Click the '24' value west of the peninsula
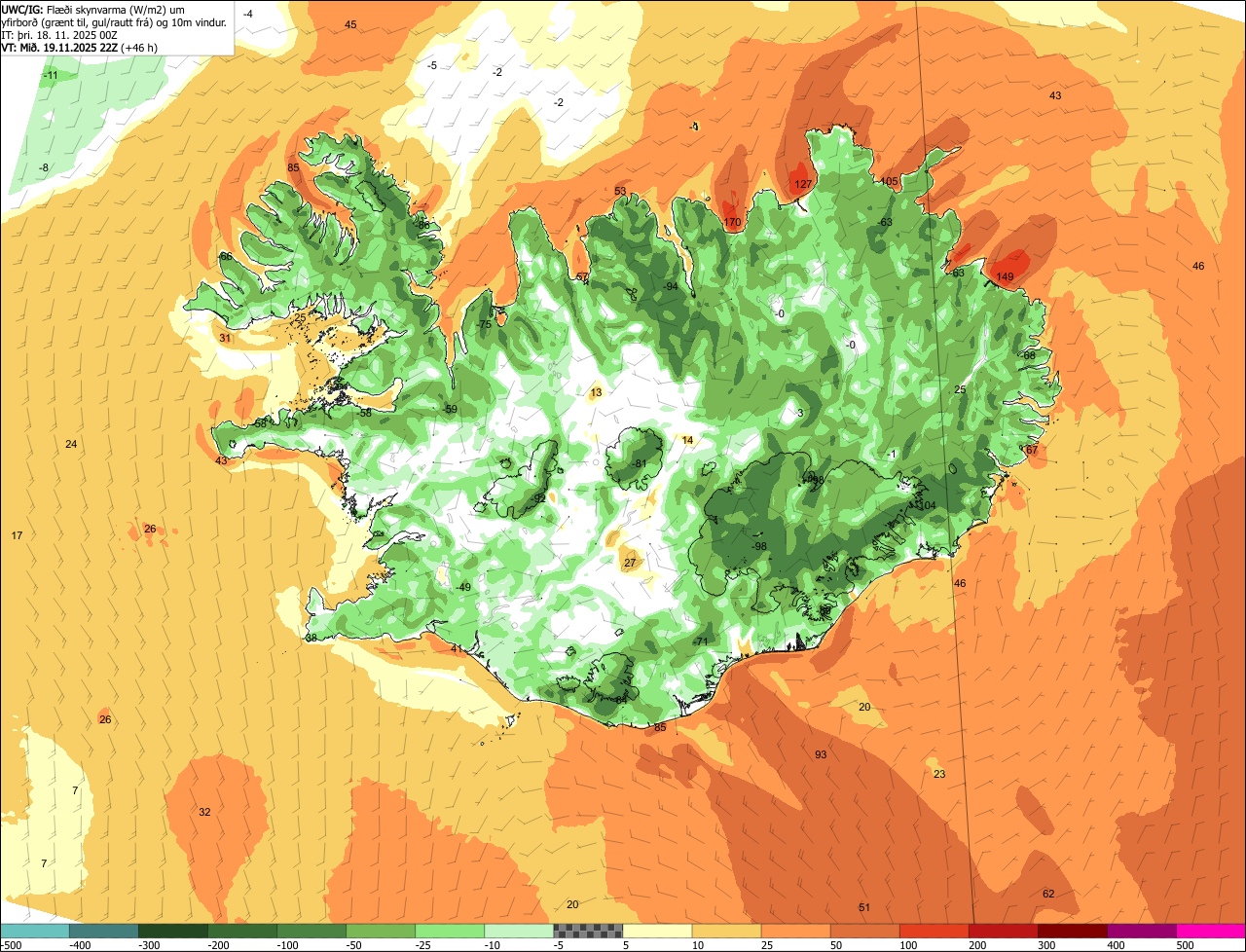The image size is (1246, 952). pyautogui.click(x=71, y=444)
